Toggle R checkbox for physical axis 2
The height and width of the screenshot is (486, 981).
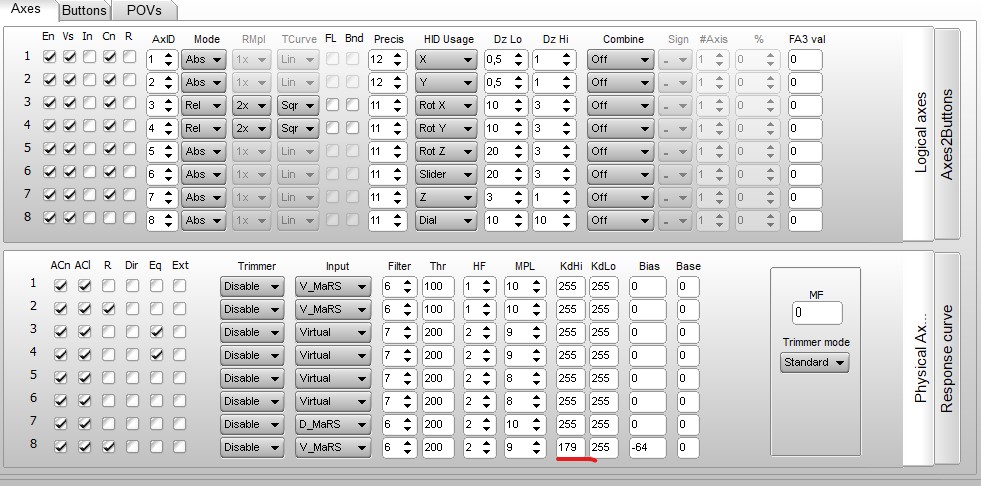(x=108, y=308)
